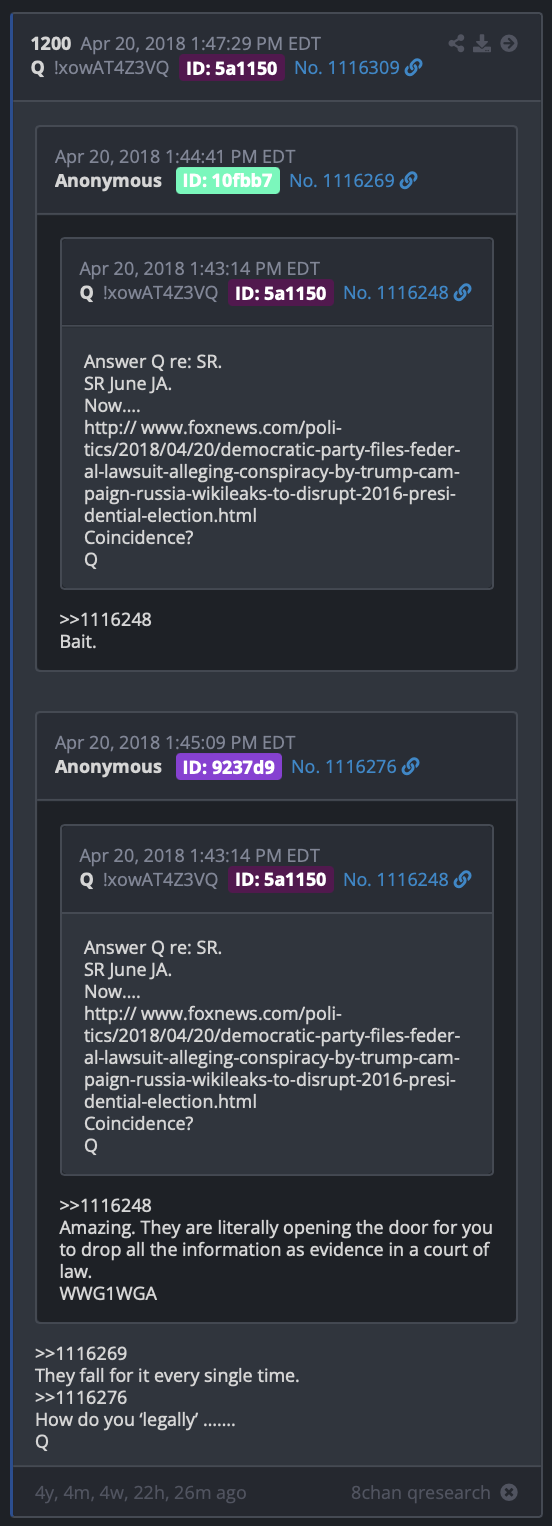Click the arrow circle icon on post 1200
Screen dimensions: 552x1526
point(509,43)
